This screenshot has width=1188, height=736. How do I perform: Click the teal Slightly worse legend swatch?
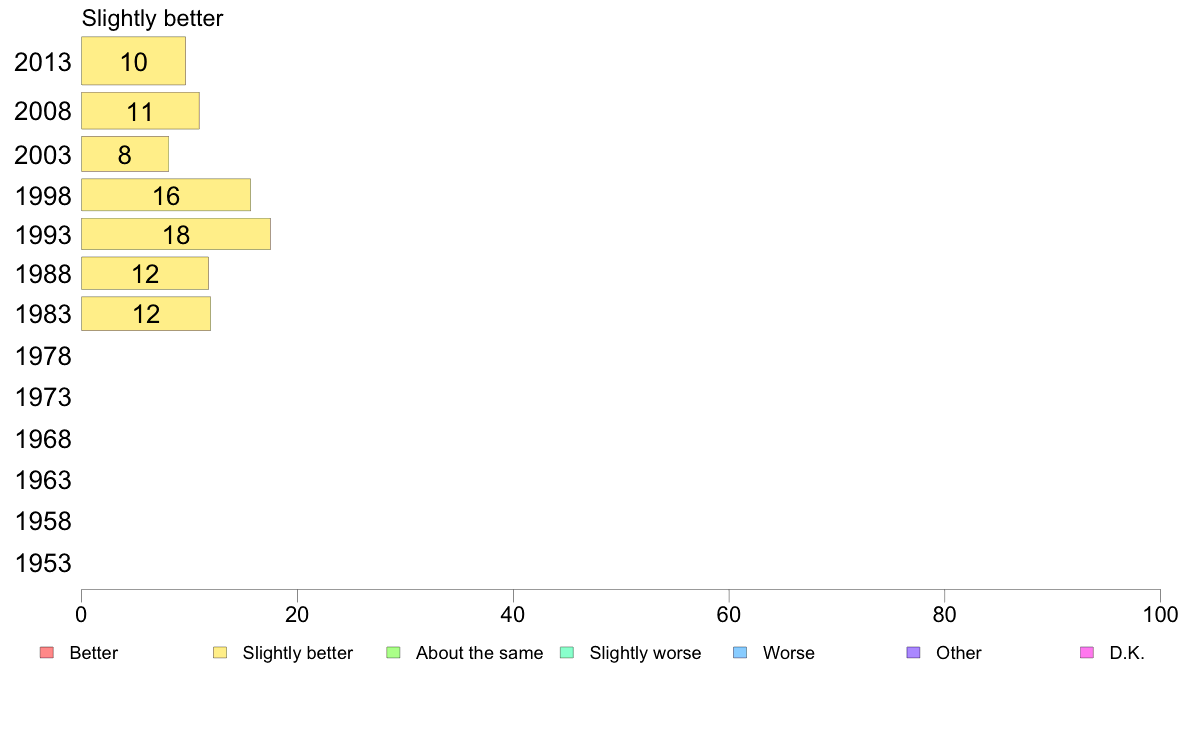(567, 653)
